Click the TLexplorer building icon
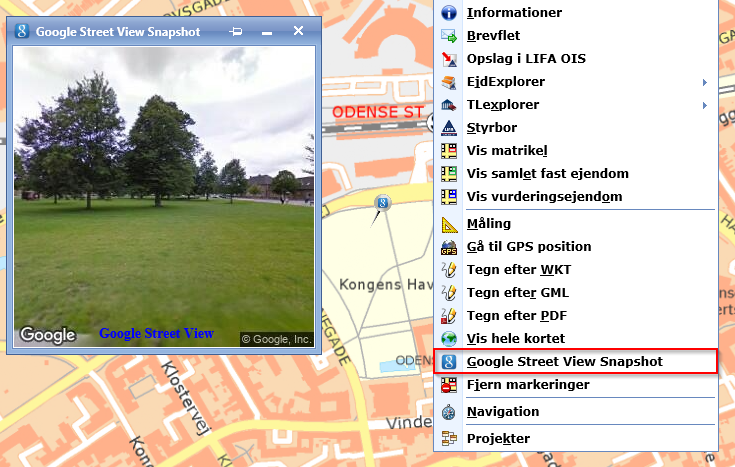 point(449,105)
